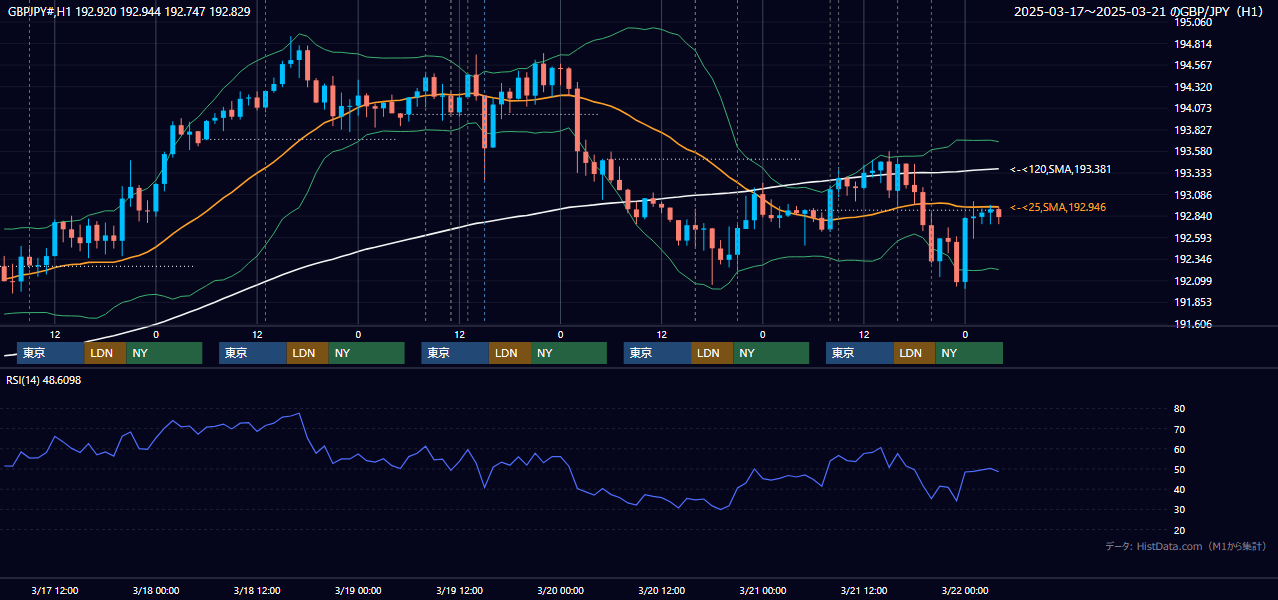
Task: Click RSI scale value 30
Action: [1180, 510]
